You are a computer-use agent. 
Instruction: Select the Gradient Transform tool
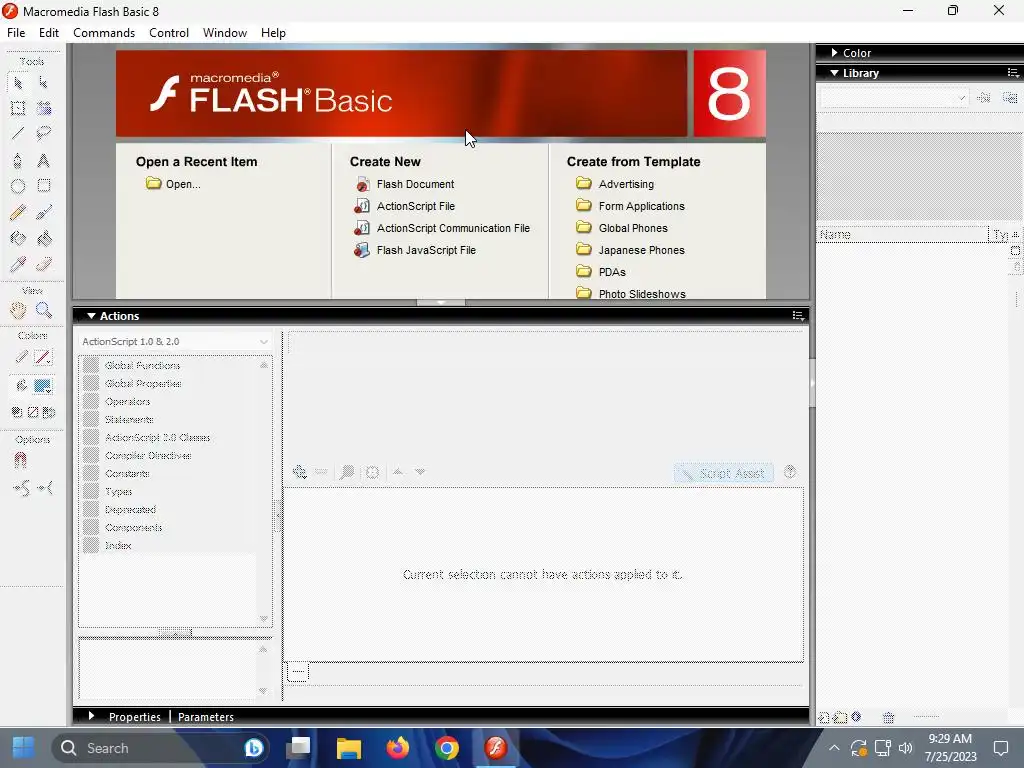(x=44, y=108)
